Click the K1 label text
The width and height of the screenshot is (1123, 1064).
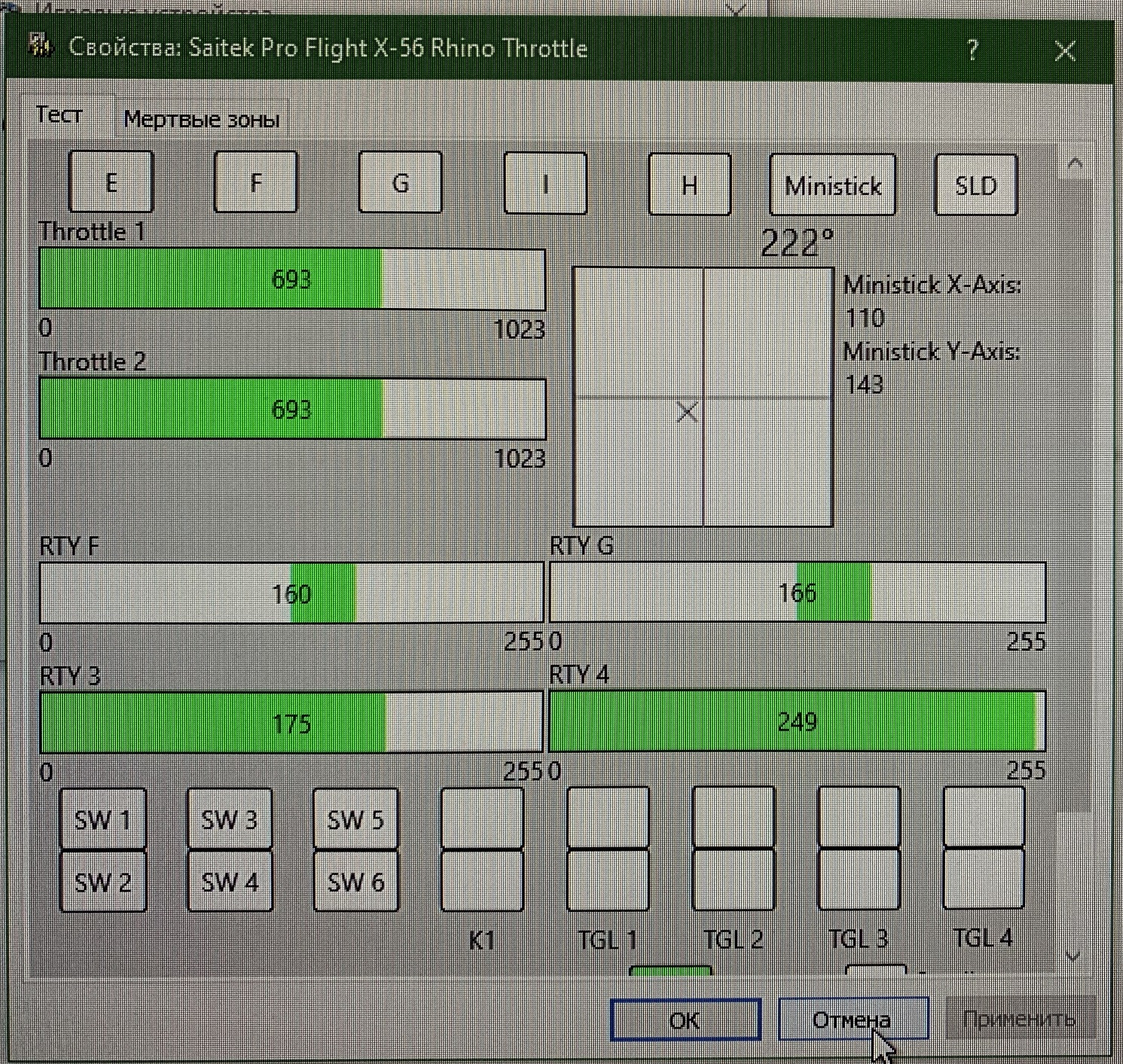(482, 941)
